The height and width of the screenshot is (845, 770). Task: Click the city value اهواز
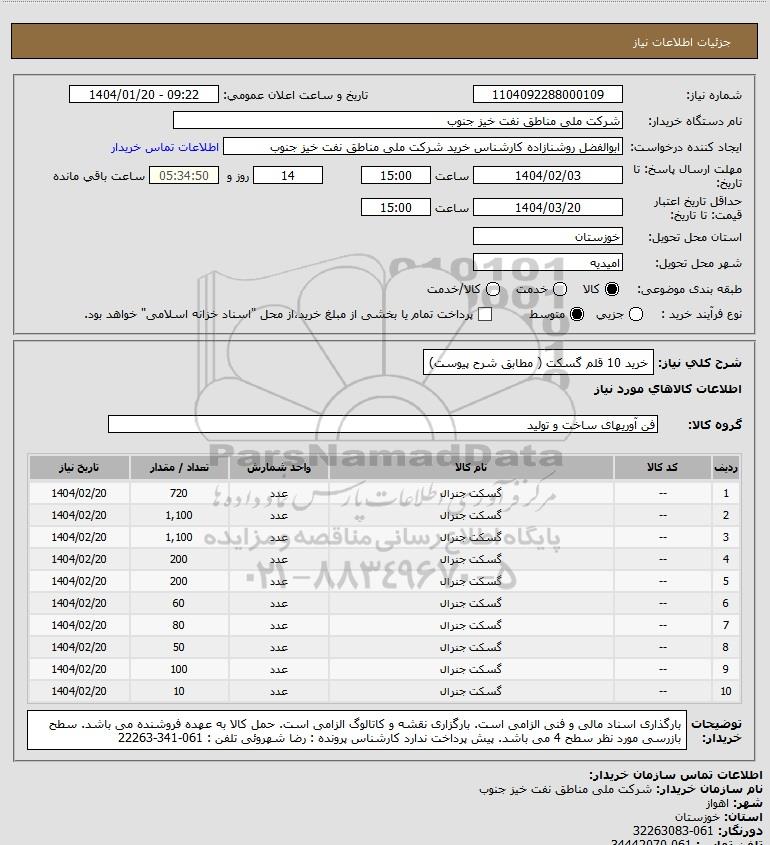(717, 803)
